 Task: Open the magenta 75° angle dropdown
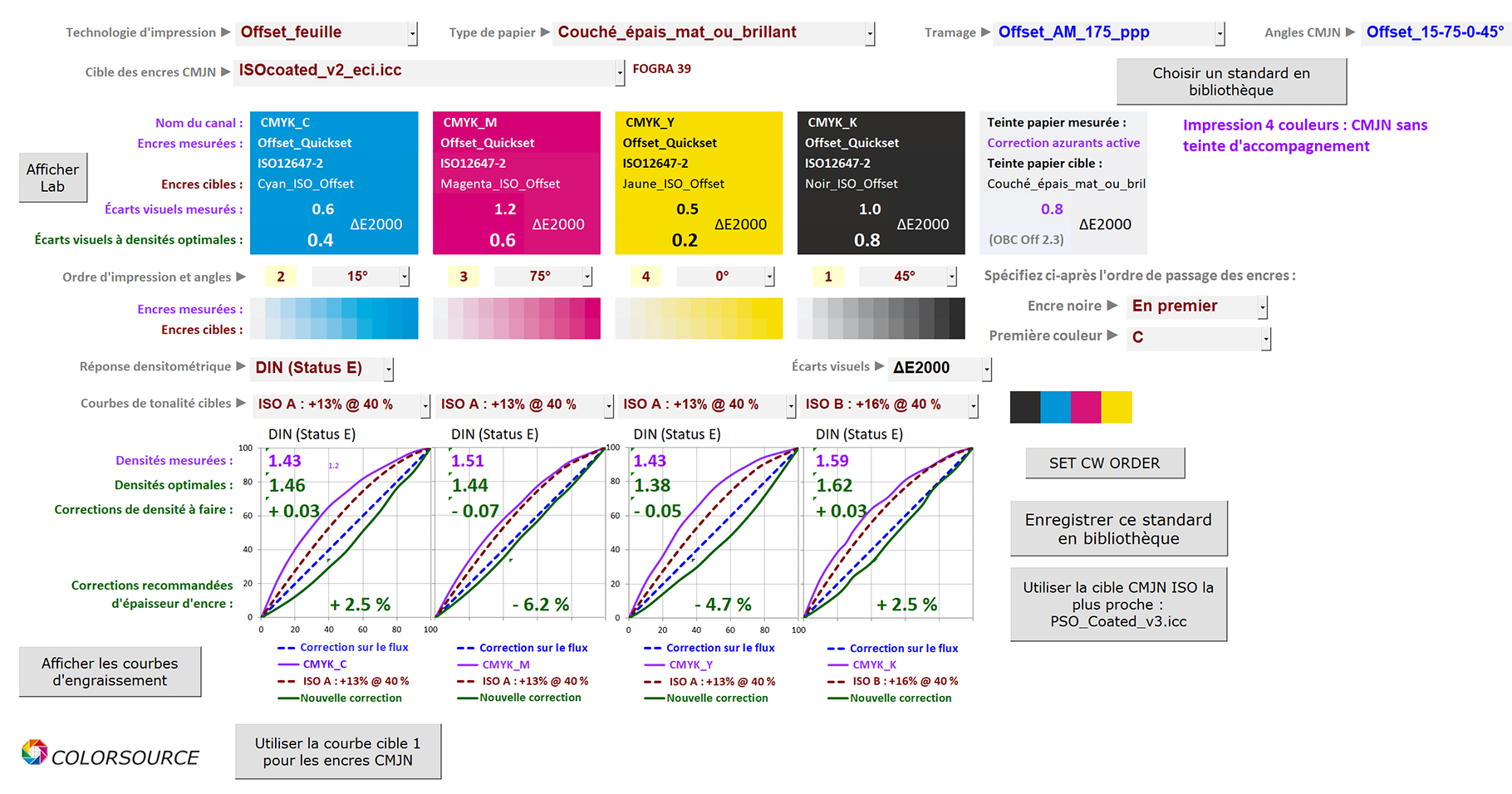pyautogui.click(x=587, y=277)
